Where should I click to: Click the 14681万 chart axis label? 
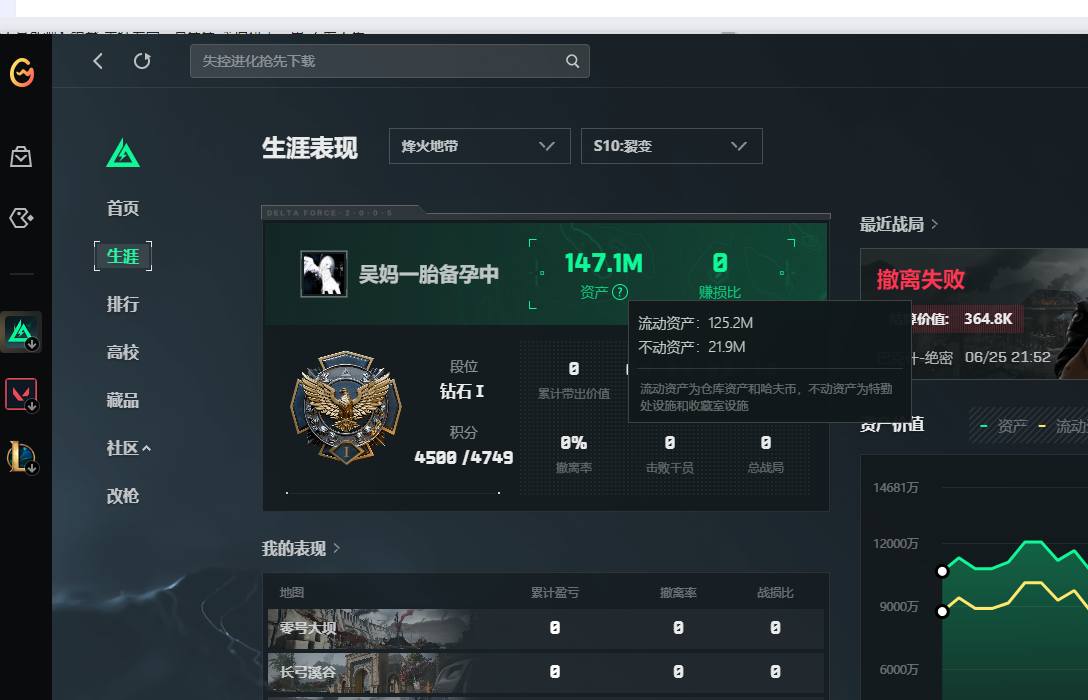(x=896, y=488)
